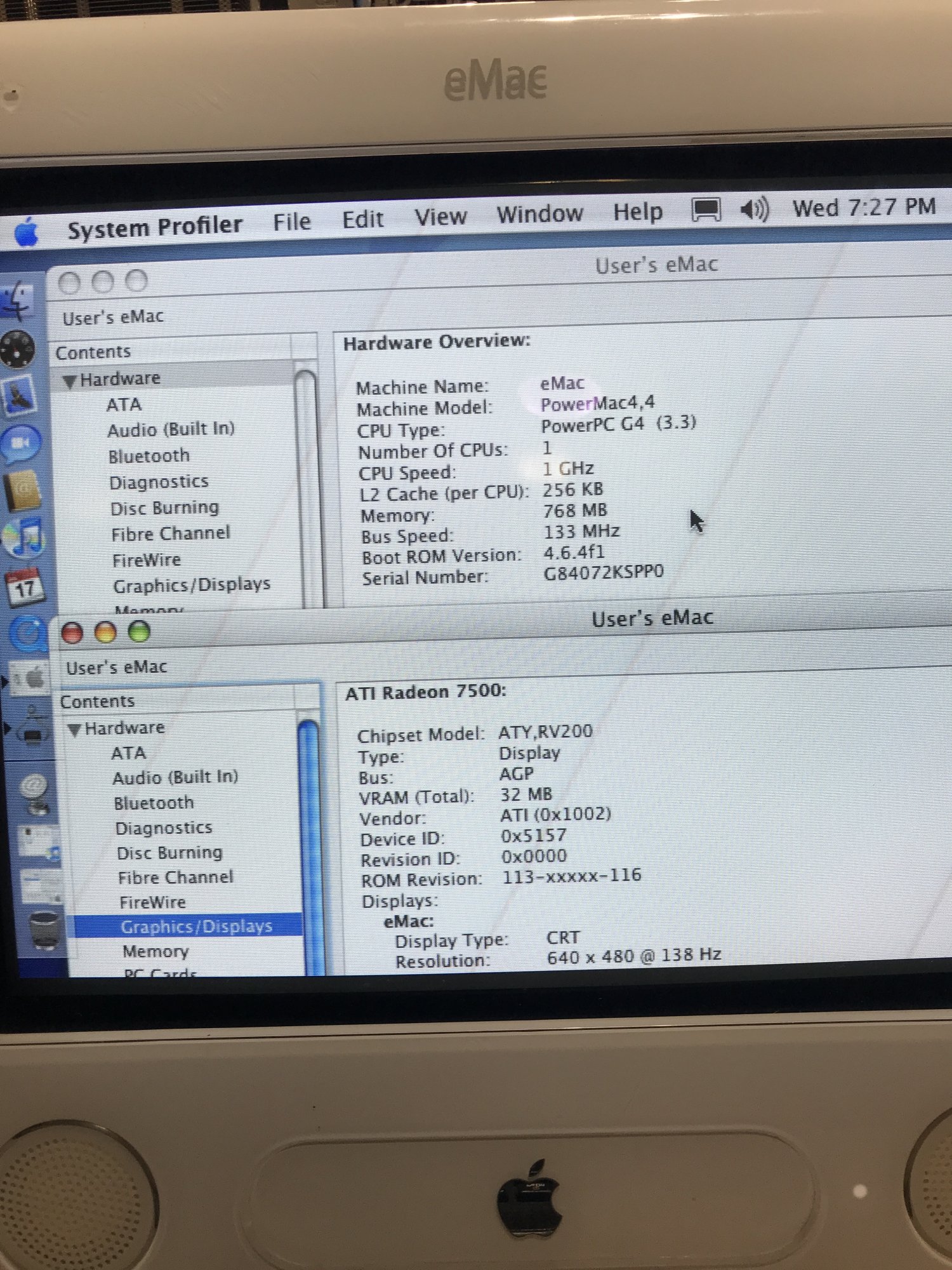This screenshot has width=952, height=1270.
Task: Click the serial number G84072KSPP0
Action: pyautogui.click(x=604, y=572)
